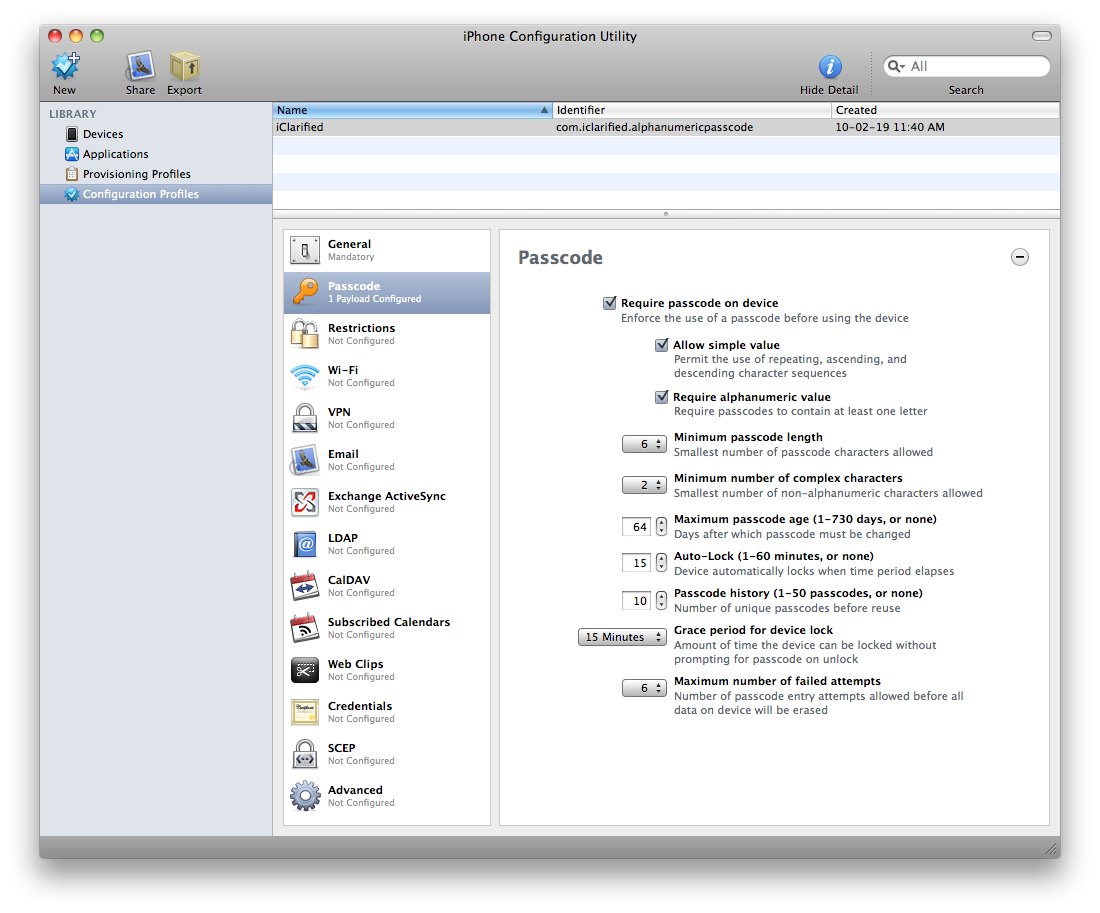The width and height of the screenshot is (1100, 913).
Task: Remove the Passcode payload with minus button
Action: click(1019, 257)
